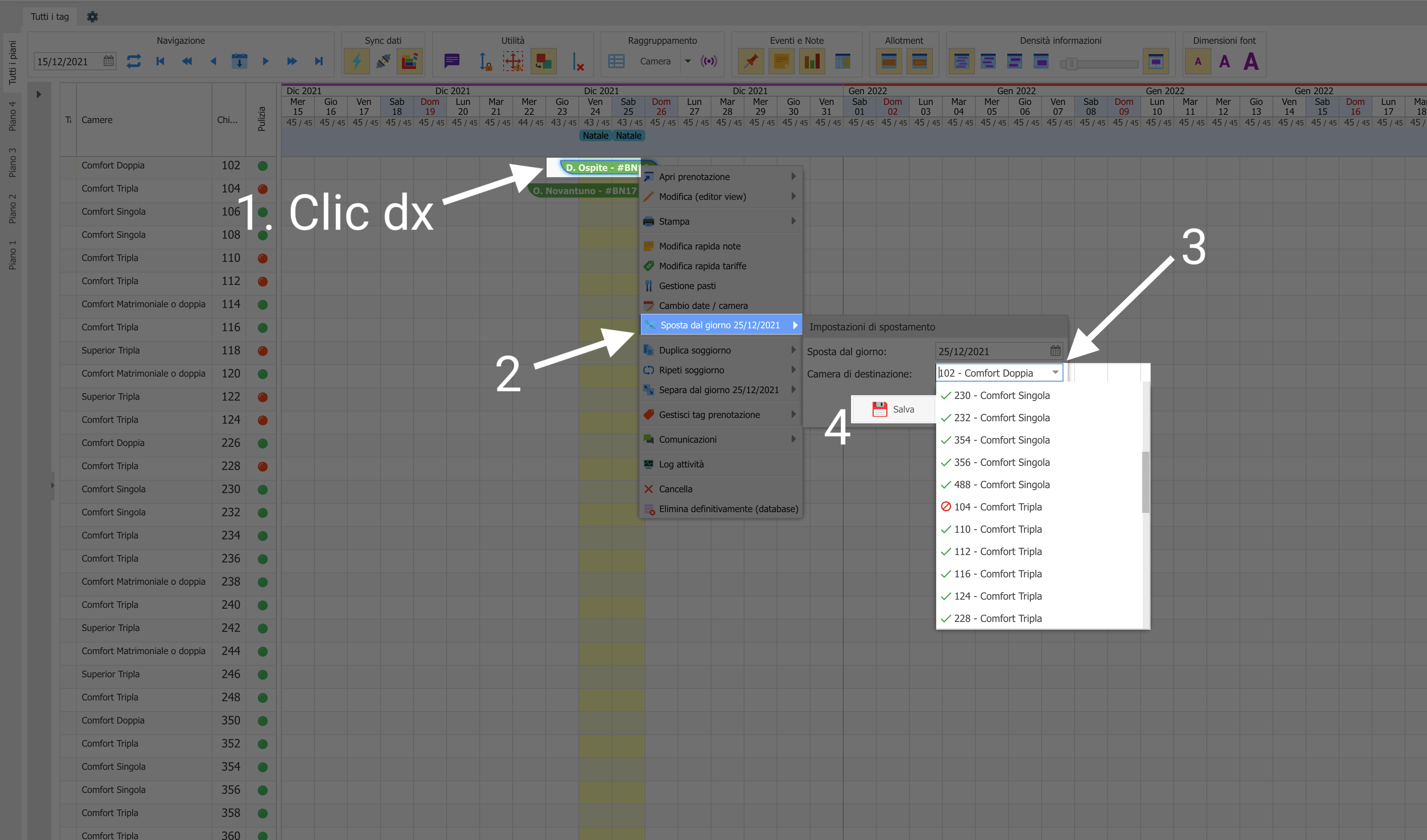The image size is (1427, 840).
Task: Click the refresh arrows icon in Navigazione
Action: [133, 61]
